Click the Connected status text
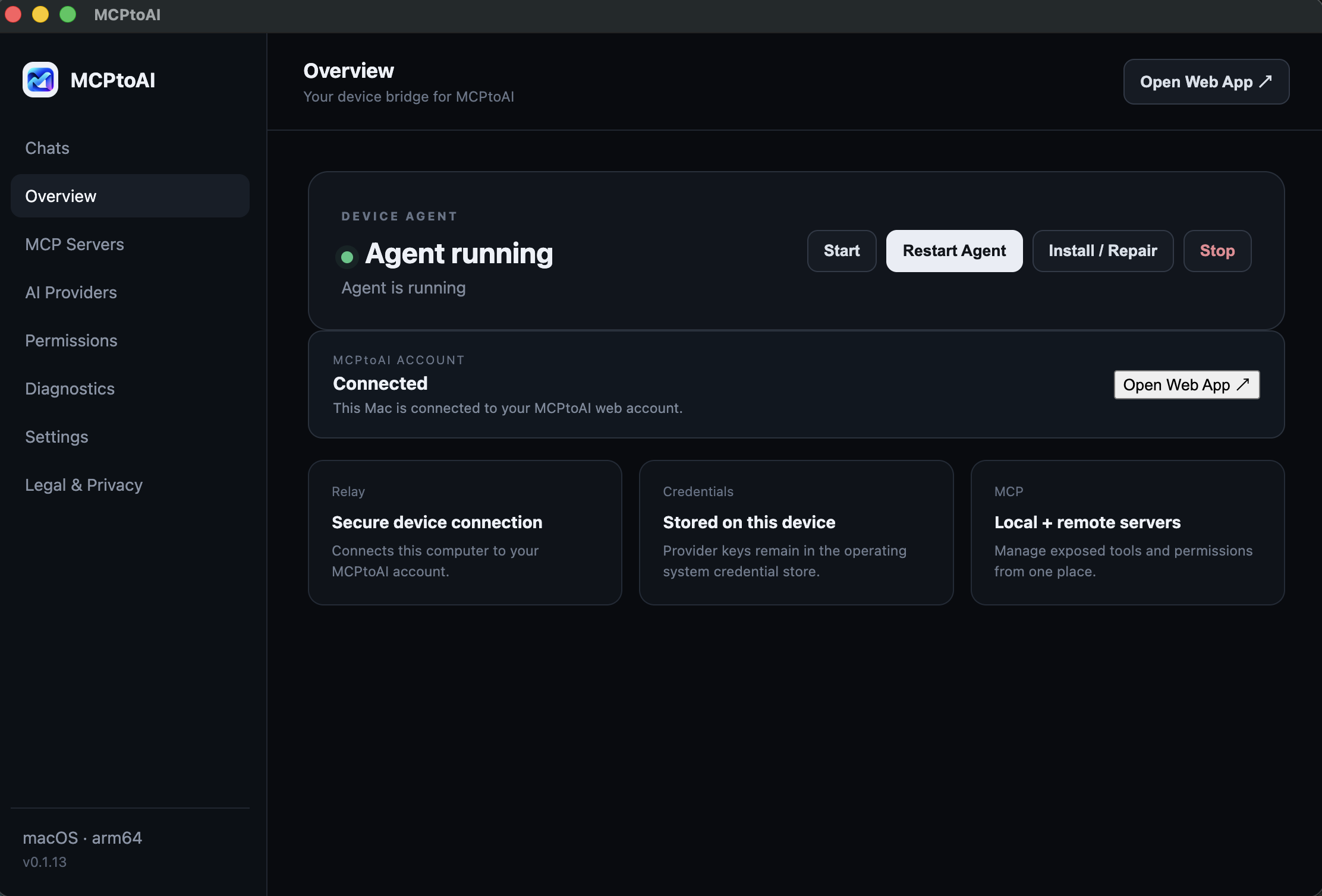 point(380,384)
